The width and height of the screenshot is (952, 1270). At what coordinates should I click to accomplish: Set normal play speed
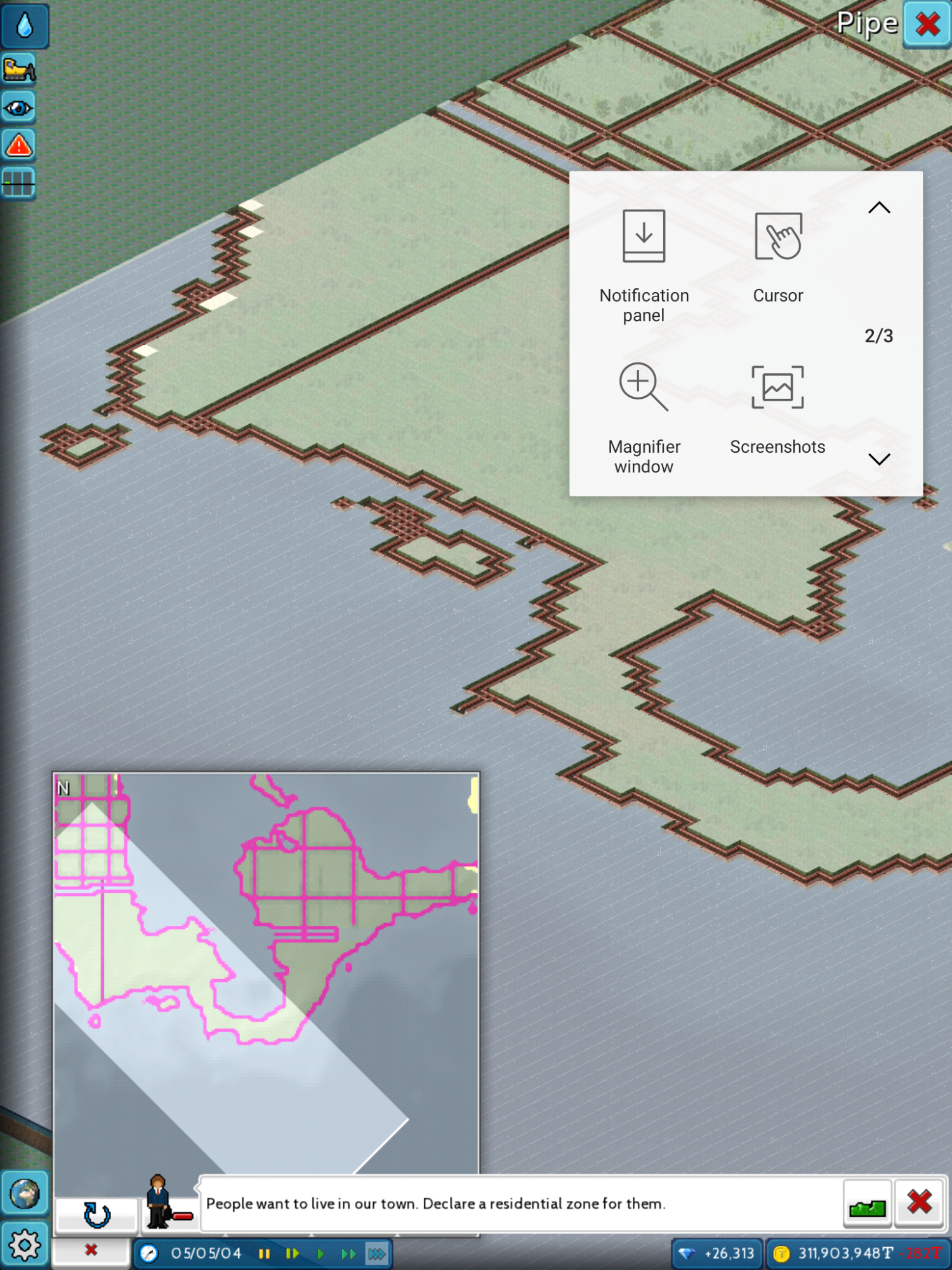[x=321, y=1253]
